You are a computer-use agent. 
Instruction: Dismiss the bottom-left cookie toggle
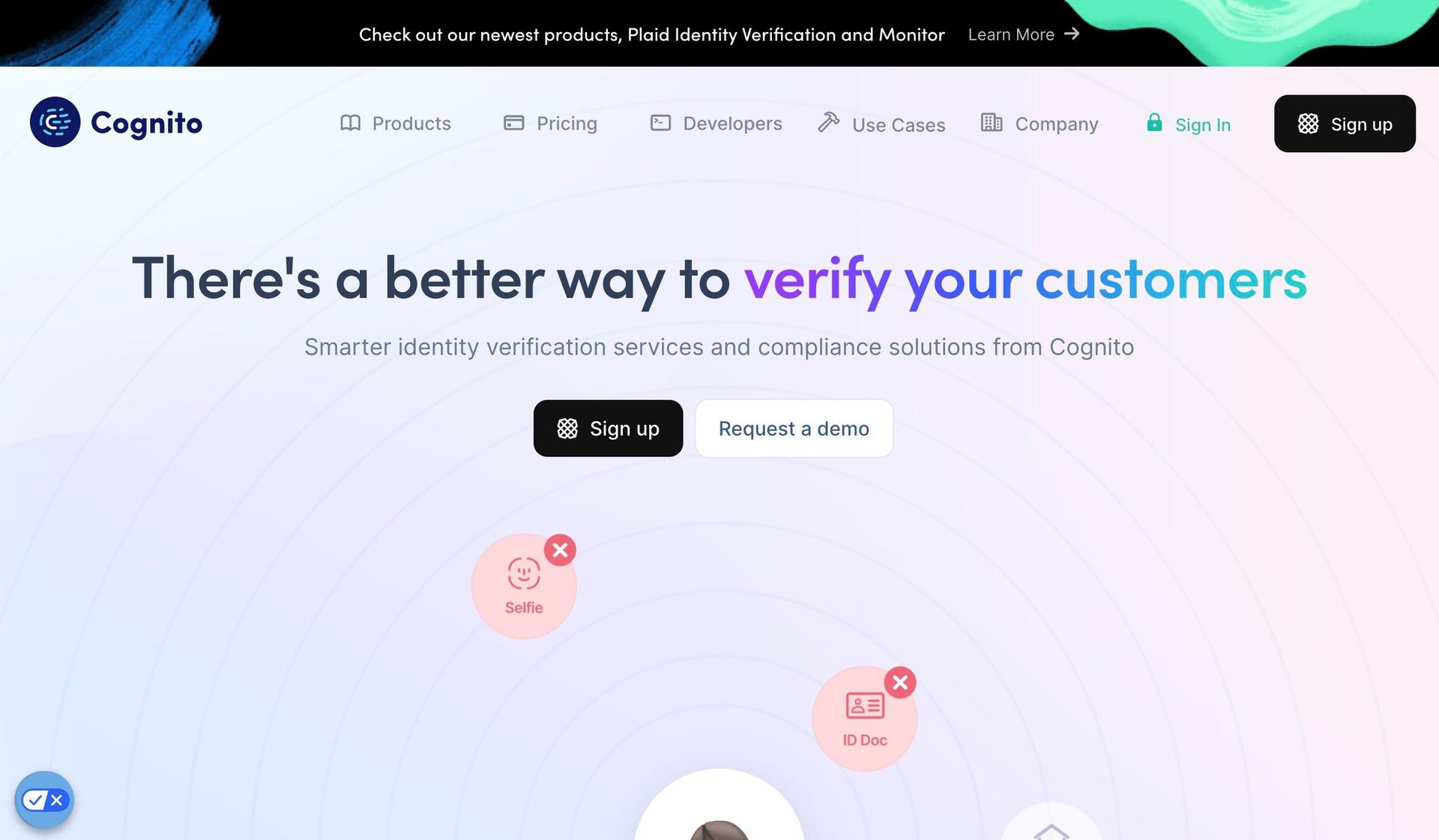[56, 799]
